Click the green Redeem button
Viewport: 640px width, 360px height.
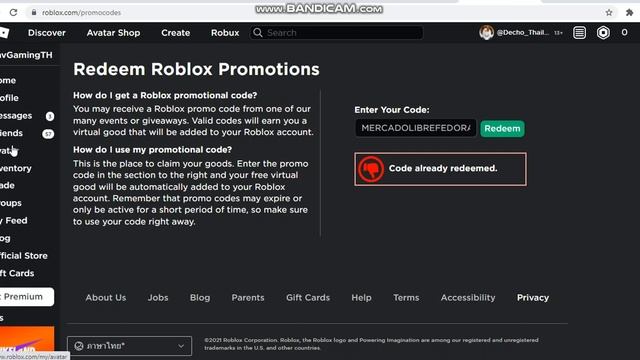click(502, 129)
